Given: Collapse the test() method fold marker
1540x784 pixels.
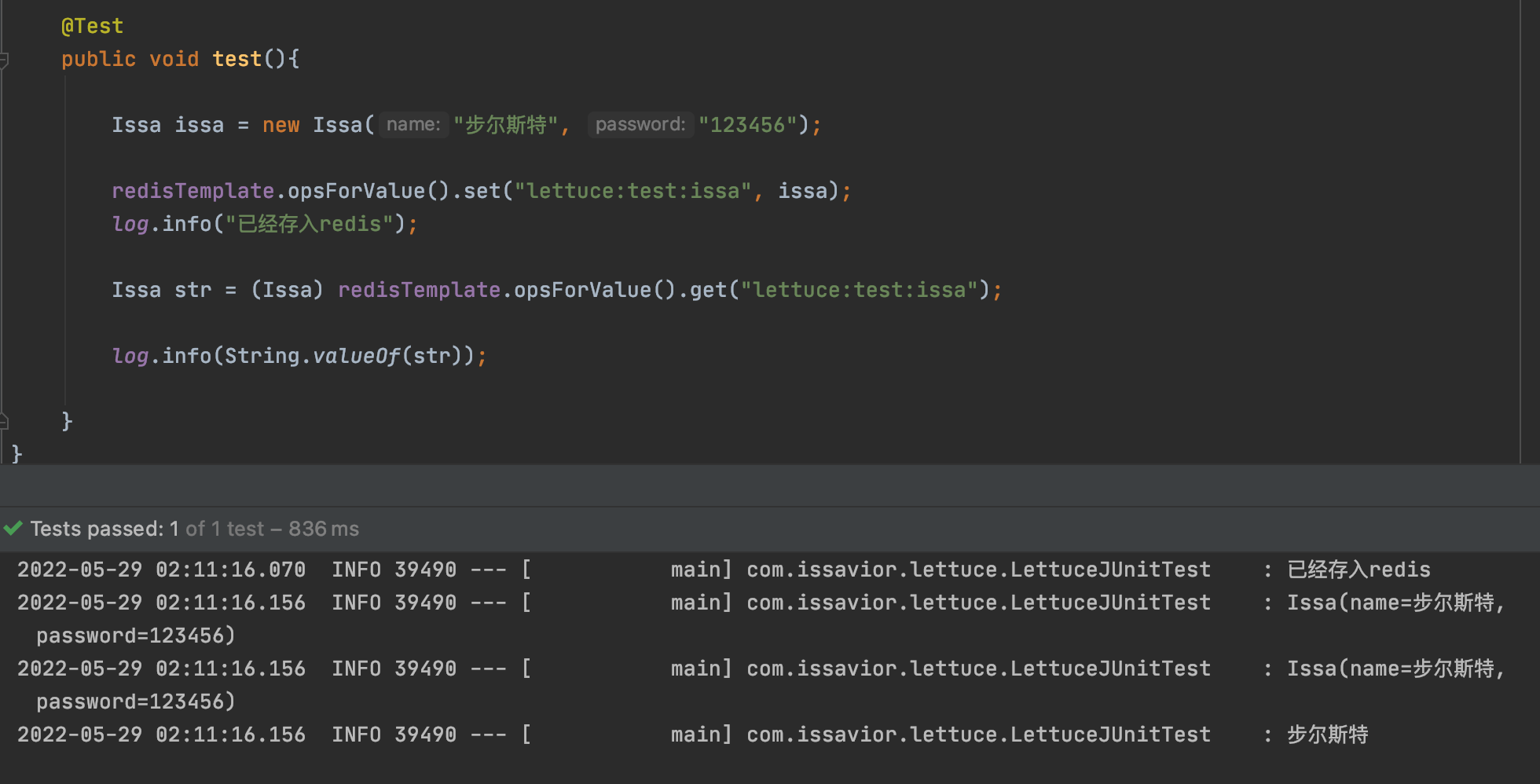Looking at the screenshot, I should click(x=4, y=59).
